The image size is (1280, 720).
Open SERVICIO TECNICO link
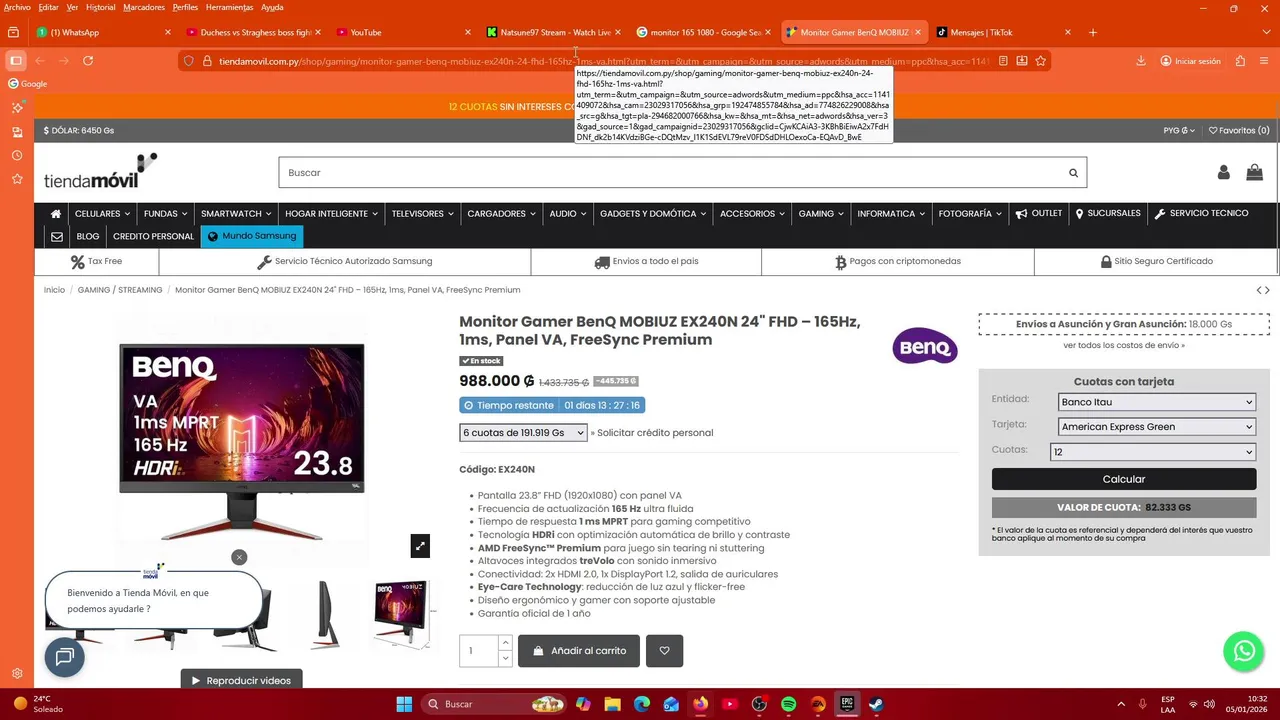click(1201, 213)
